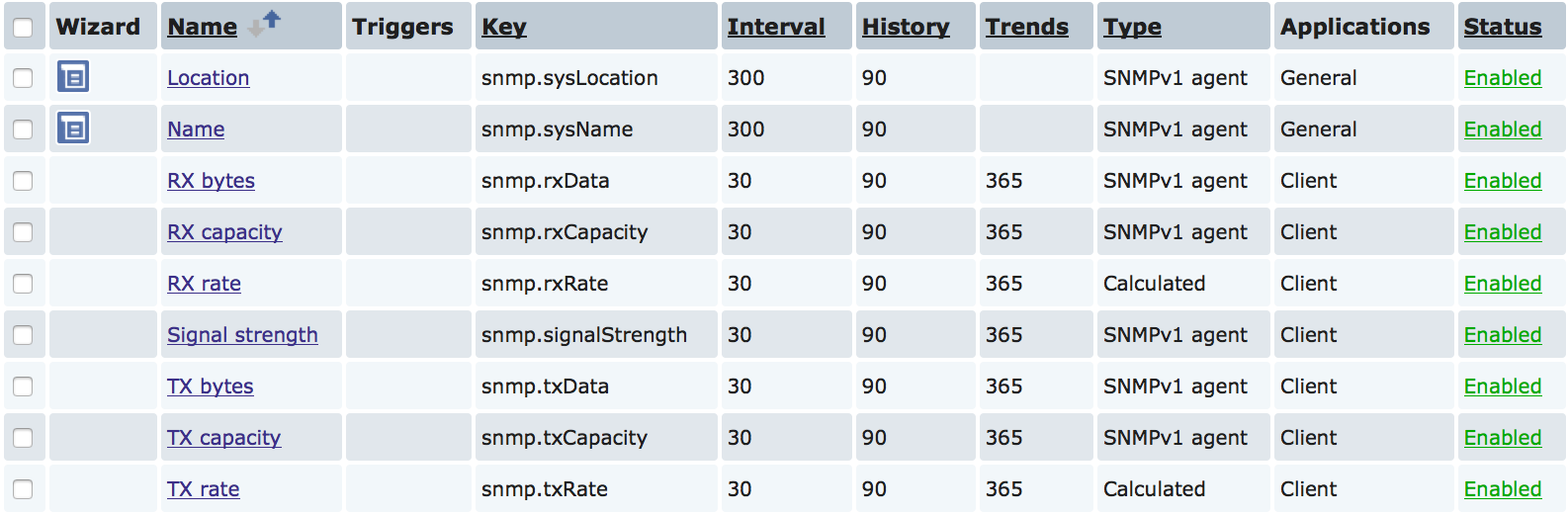Sort items by Interval header
Screen dimensions: 1568x516
pyautogui.click(x=776, y=27)
